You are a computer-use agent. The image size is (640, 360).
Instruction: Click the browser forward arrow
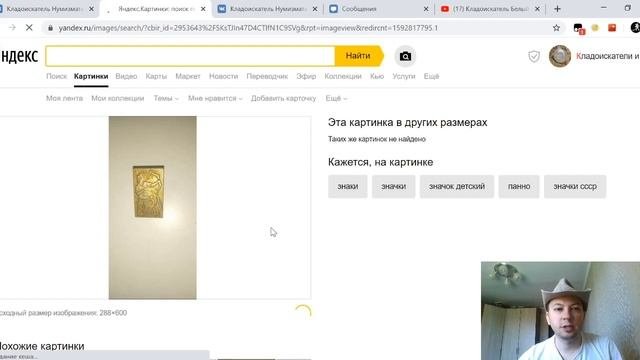point(12,28)
